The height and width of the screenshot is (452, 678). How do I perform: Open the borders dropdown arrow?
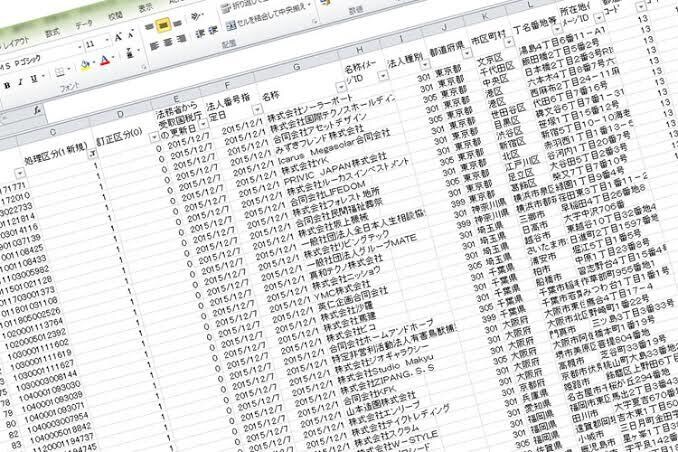coord(69,69)
